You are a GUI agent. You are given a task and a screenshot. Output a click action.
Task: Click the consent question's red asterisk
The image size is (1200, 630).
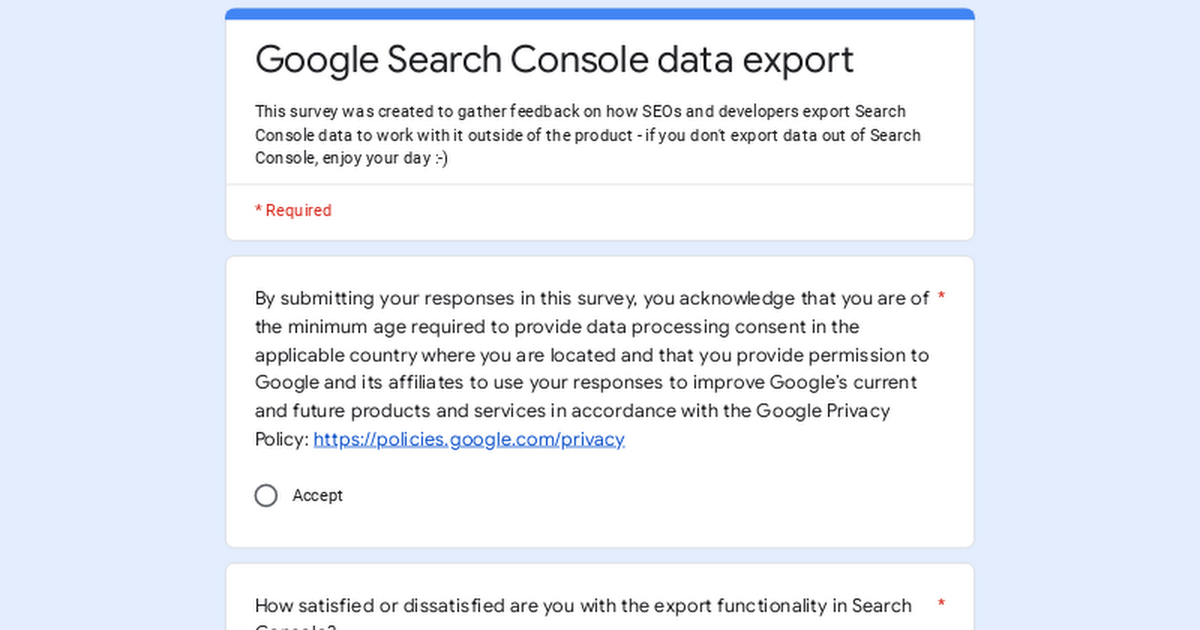click(941, 298)
